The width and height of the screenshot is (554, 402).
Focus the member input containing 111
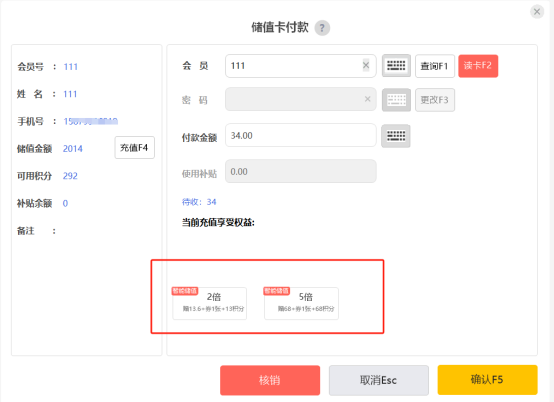click(x=301, y=66)
